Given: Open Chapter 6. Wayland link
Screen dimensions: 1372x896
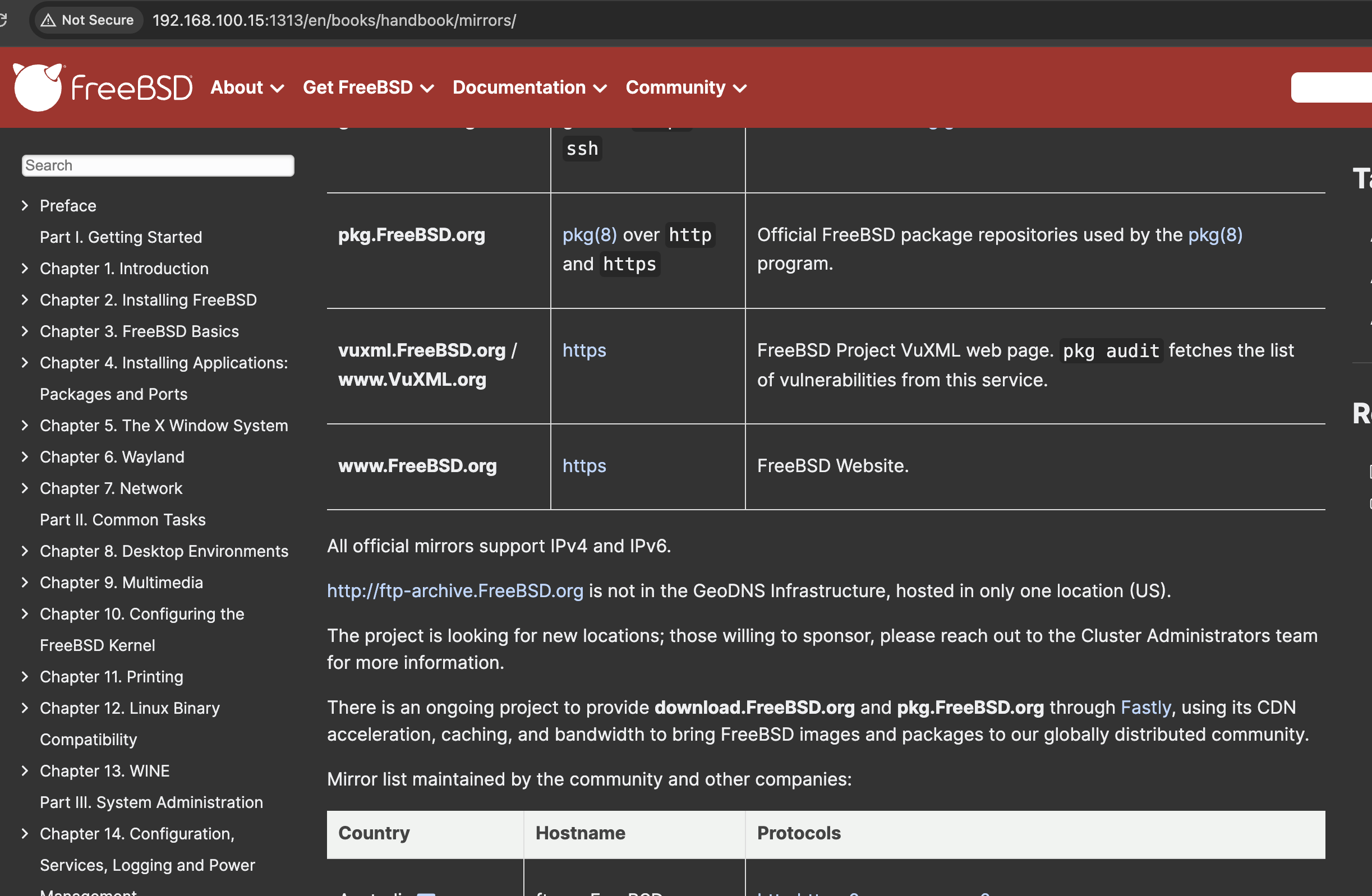Looking at the screenshot, I should click(x=112, y=457).
